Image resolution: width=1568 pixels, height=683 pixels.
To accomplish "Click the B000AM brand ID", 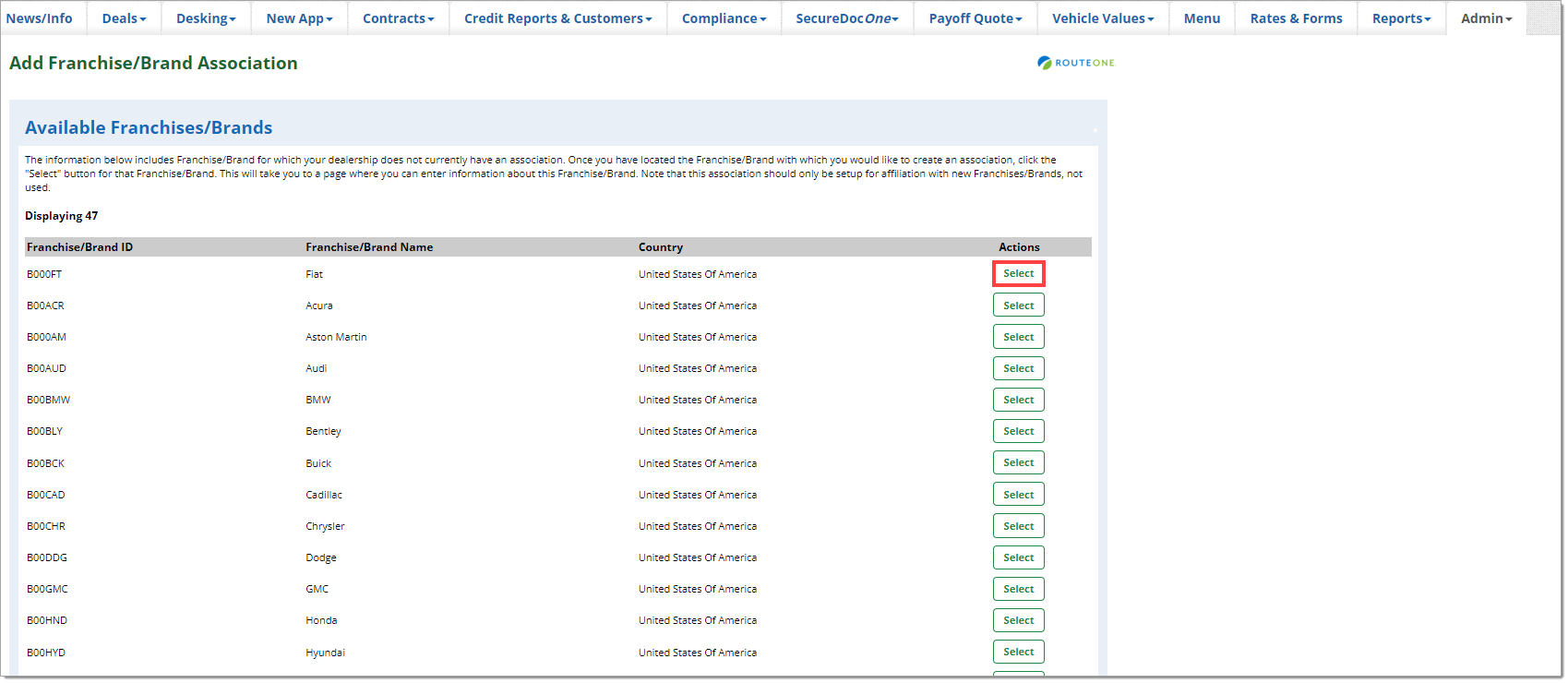I will (46, 337).
